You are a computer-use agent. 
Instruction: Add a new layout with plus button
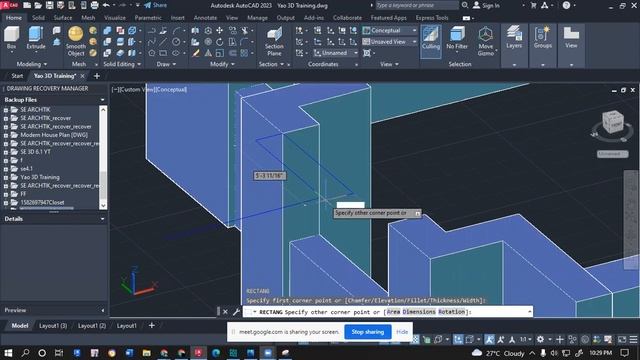pos(151,326)
